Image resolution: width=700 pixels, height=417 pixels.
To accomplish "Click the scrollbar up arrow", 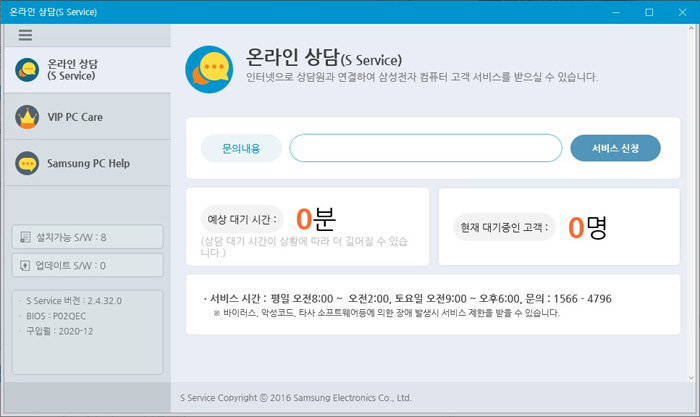I will (x=692, y=29).
